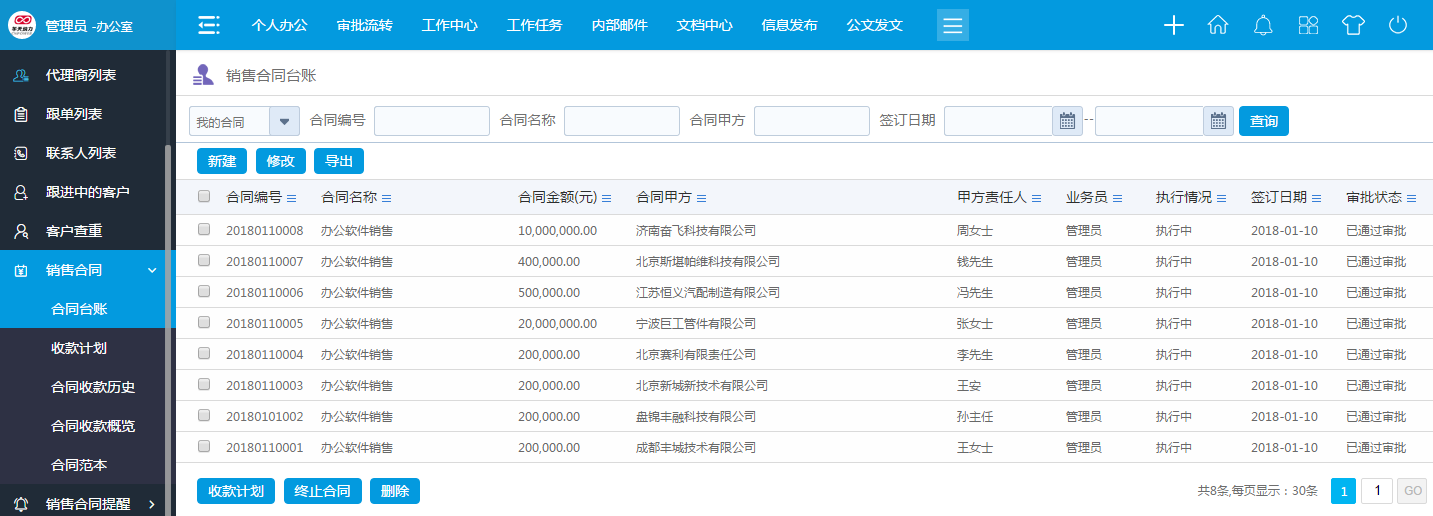Open the 我的合同 dropdown
Viewport: 1433px width, 516px height.
coord(284,121)
